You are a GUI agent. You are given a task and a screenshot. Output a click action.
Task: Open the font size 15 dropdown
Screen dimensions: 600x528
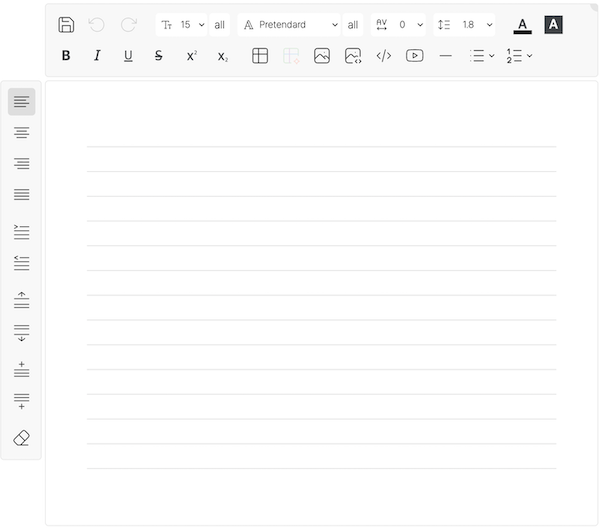point(181,25)
